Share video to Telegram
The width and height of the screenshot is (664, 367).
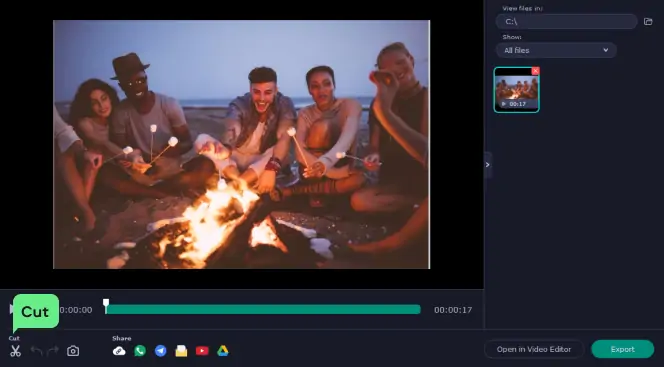coord(160,351)
